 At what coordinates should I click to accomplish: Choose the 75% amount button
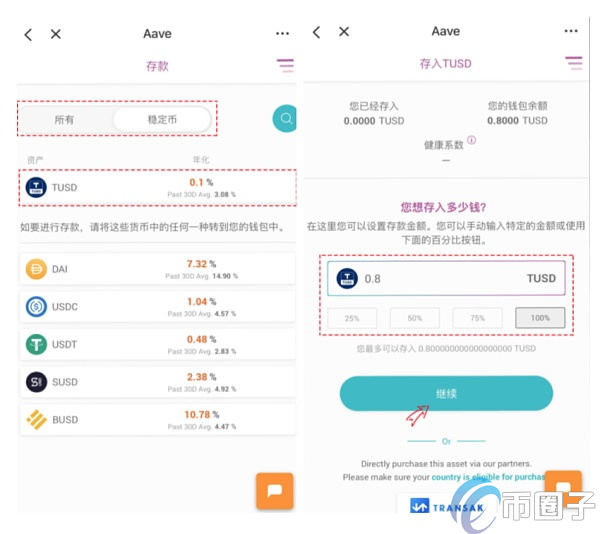click(478, 318)
